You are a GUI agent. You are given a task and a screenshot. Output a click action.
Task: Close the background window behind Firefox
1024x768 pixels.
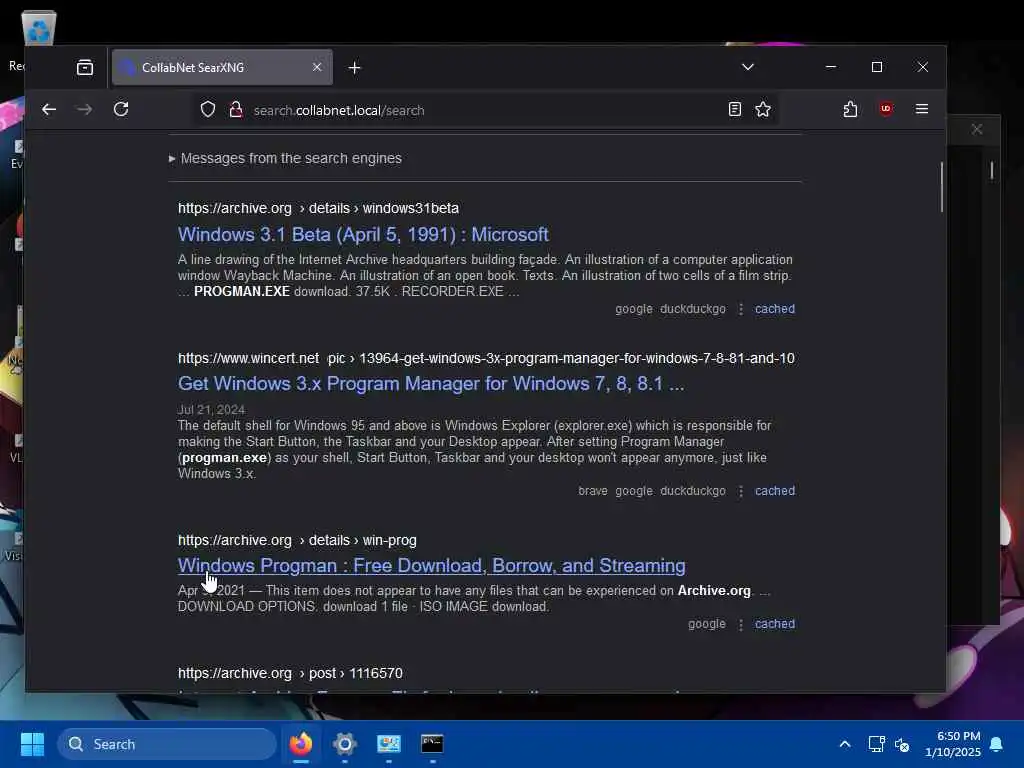pos(977,129)
